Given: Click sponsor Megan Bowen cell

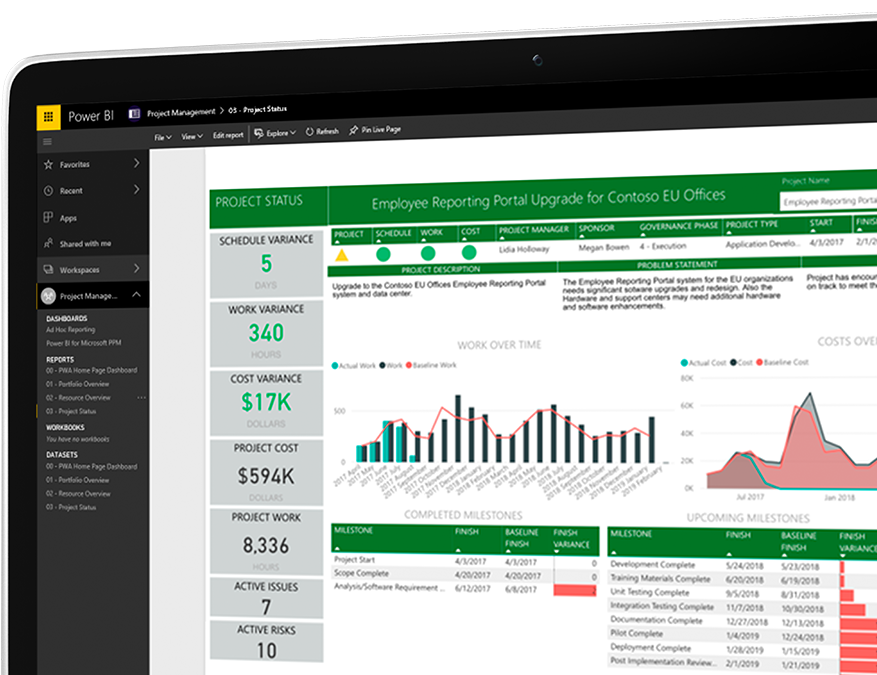Looking at the screenshot, I should (x=603, y=247).
